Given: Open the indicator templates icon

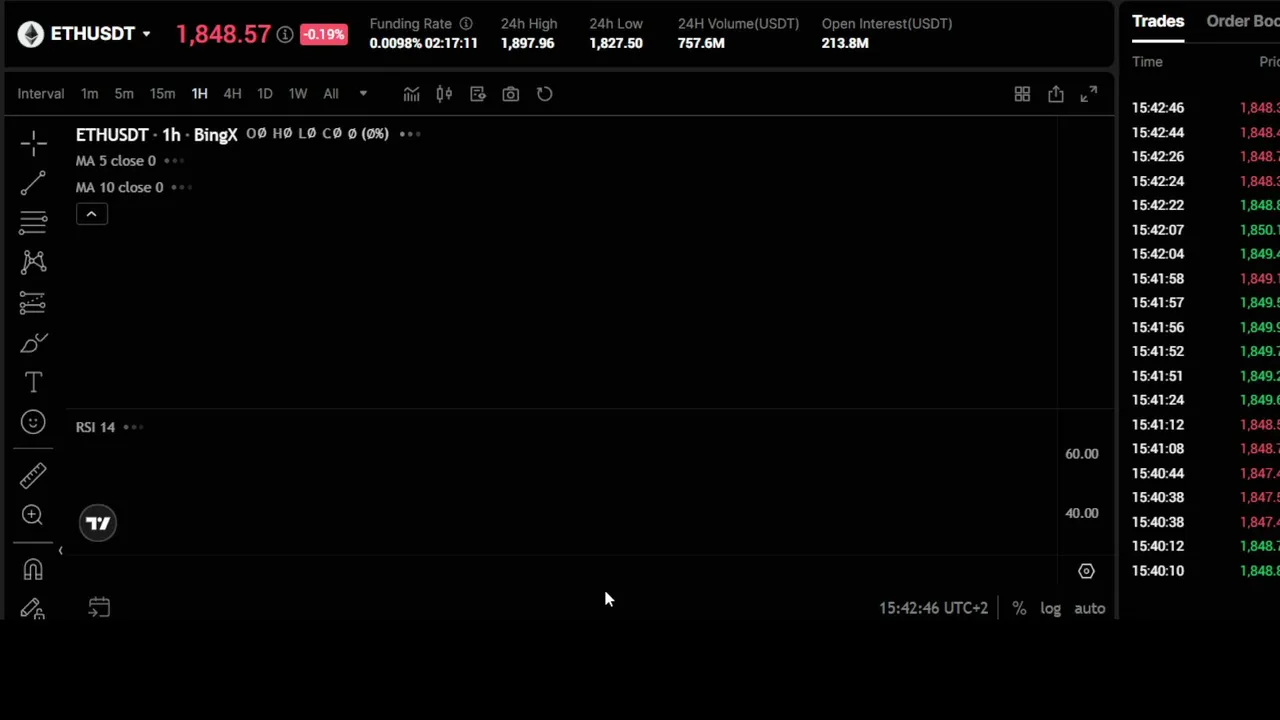Looking at the screenshot, I should coord(477,94).
